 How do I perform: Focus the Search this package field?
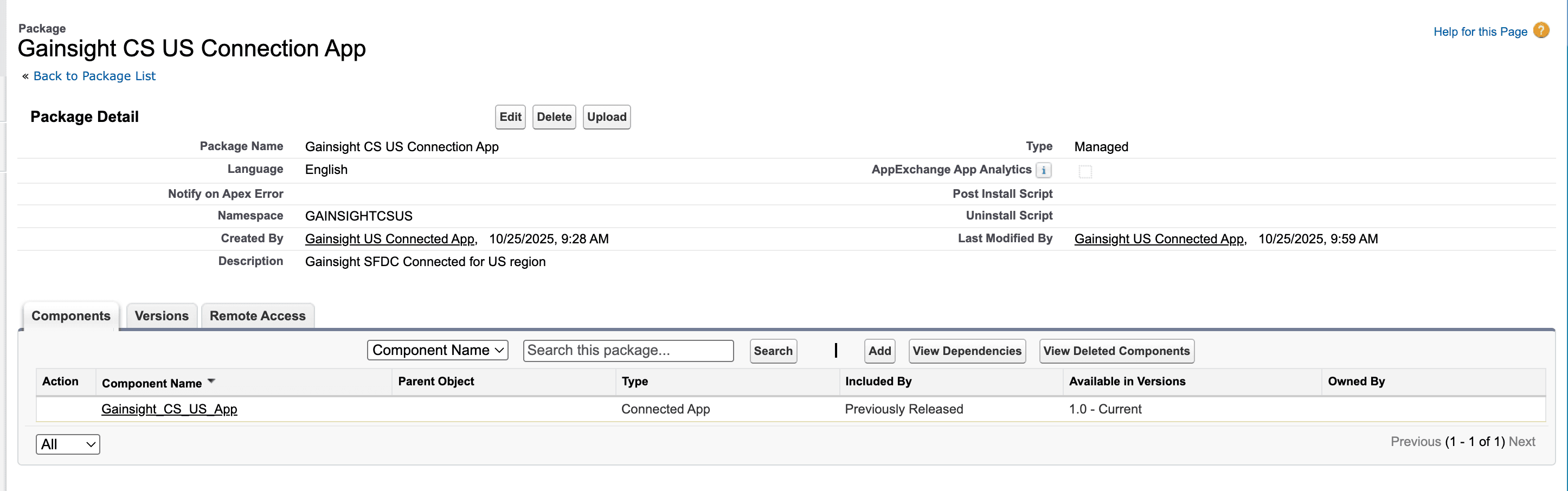point(628,351)
